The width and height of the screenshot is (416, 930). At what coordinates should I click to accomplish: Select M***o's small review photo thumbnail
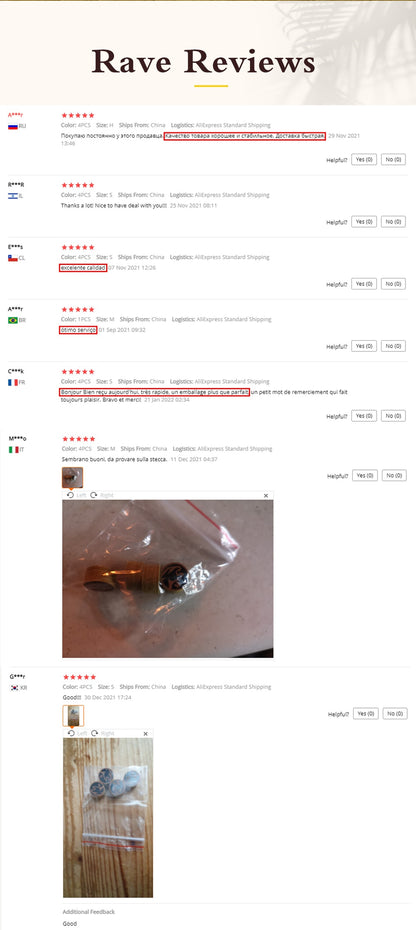pyautogui.click(x=72, y=477)
